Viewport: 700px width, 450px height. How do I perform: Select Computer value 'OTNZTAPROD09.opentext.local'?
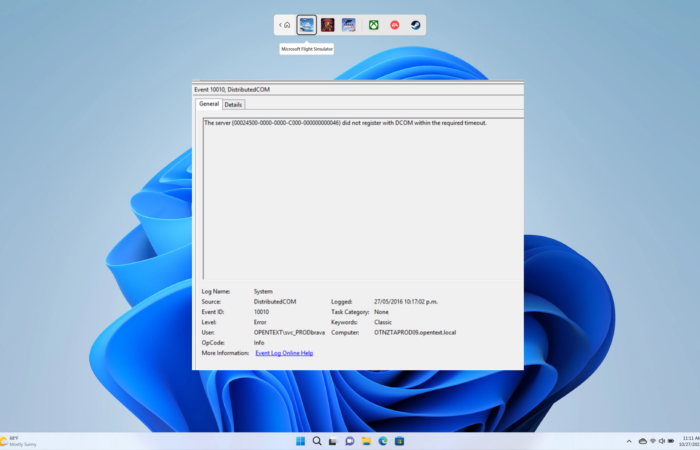(415, 332)
